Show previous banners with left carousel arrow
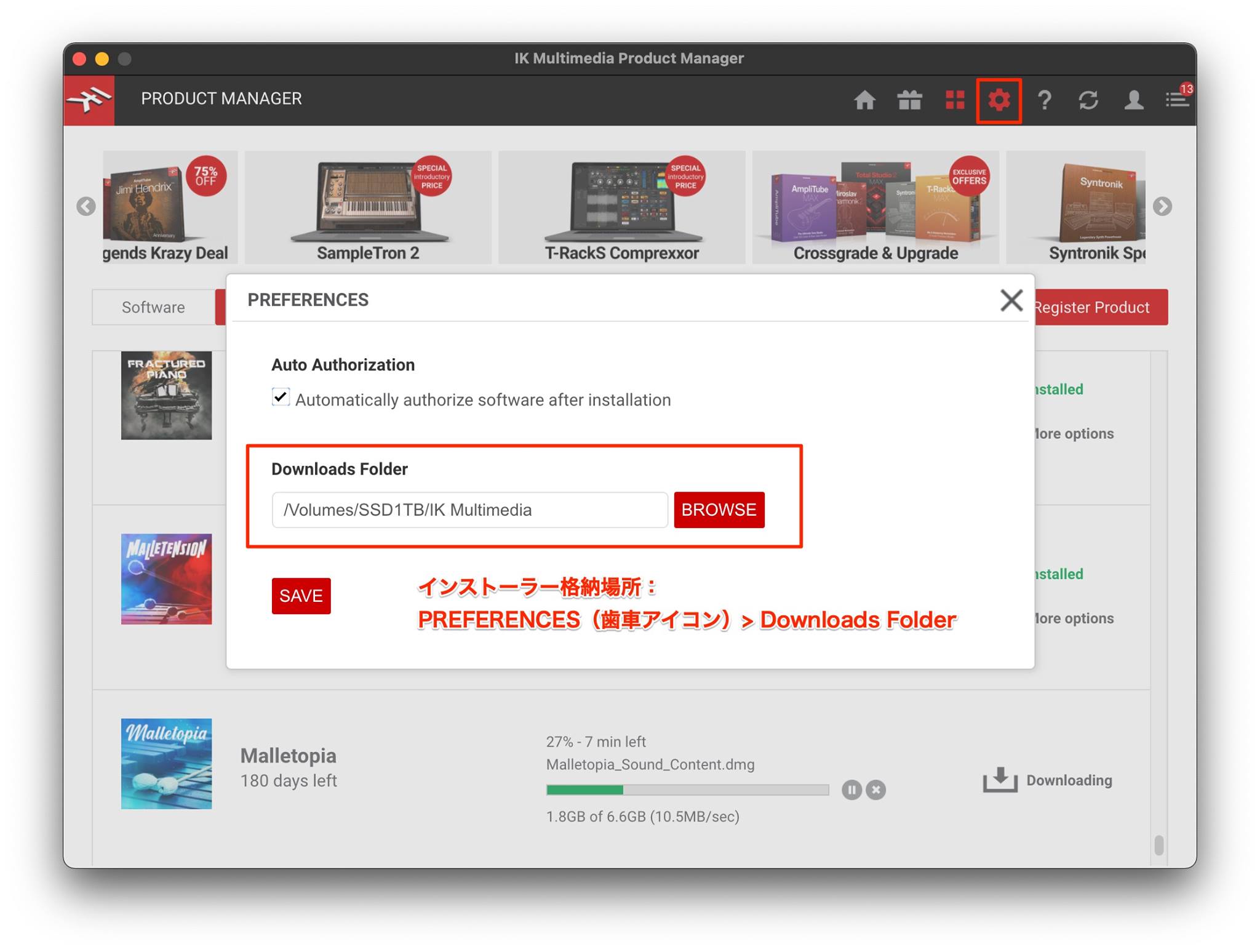 86,206
